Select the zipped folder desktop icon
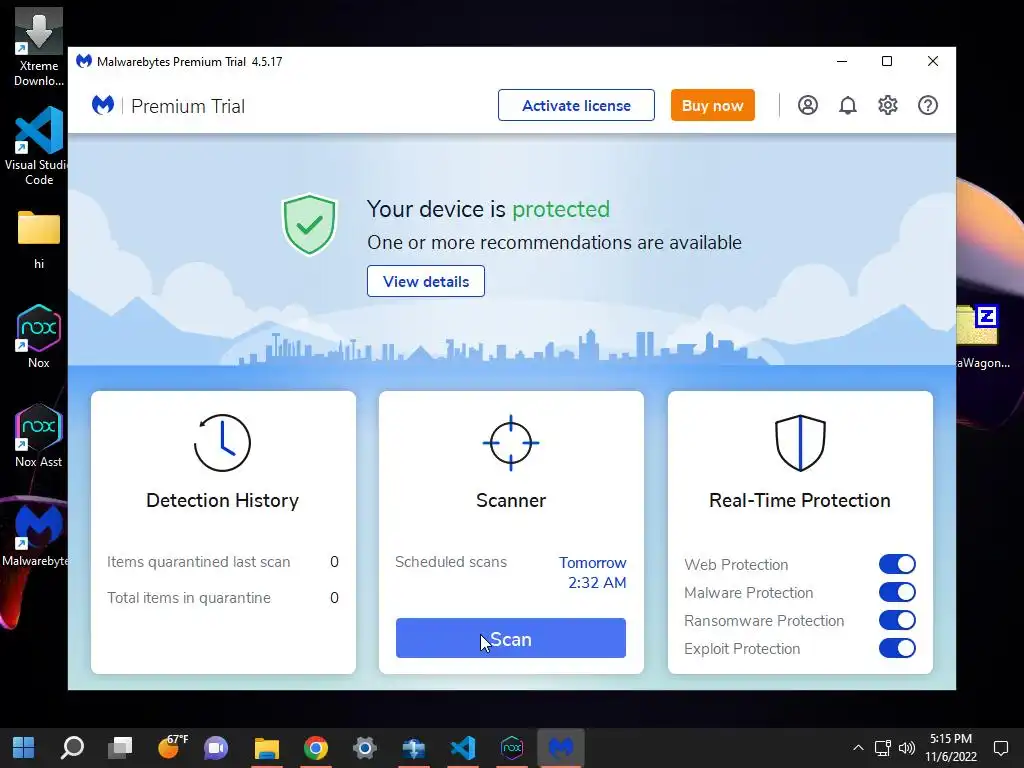 tap(982, 336)
